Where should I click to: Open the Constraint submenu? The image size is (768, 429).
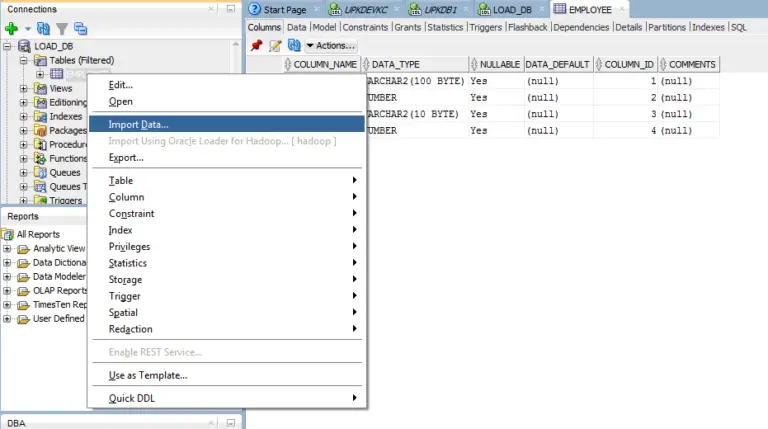pyautogui.click(x=227, y=214)
